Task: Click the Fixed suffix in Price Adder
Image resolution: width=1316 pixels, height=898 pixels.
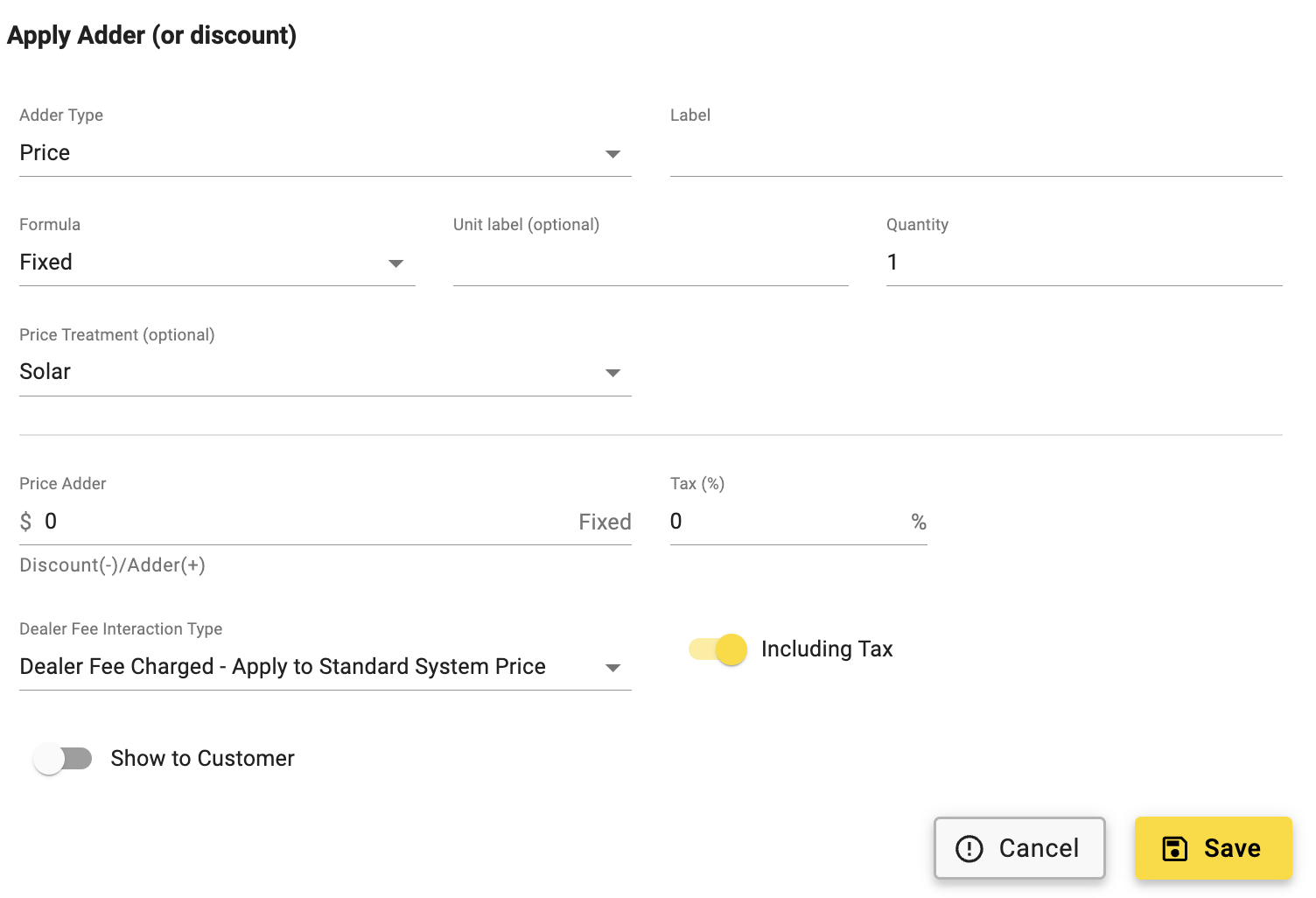Action: click(605, 523)
